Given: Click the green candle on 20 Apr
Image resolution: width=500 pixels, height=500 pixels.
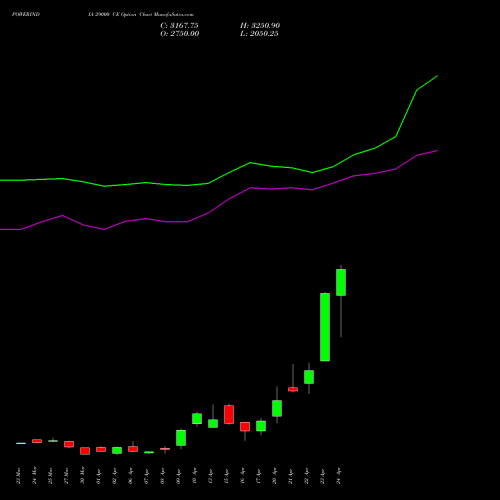Looking at the screenshot, I should tap(277, 408).
